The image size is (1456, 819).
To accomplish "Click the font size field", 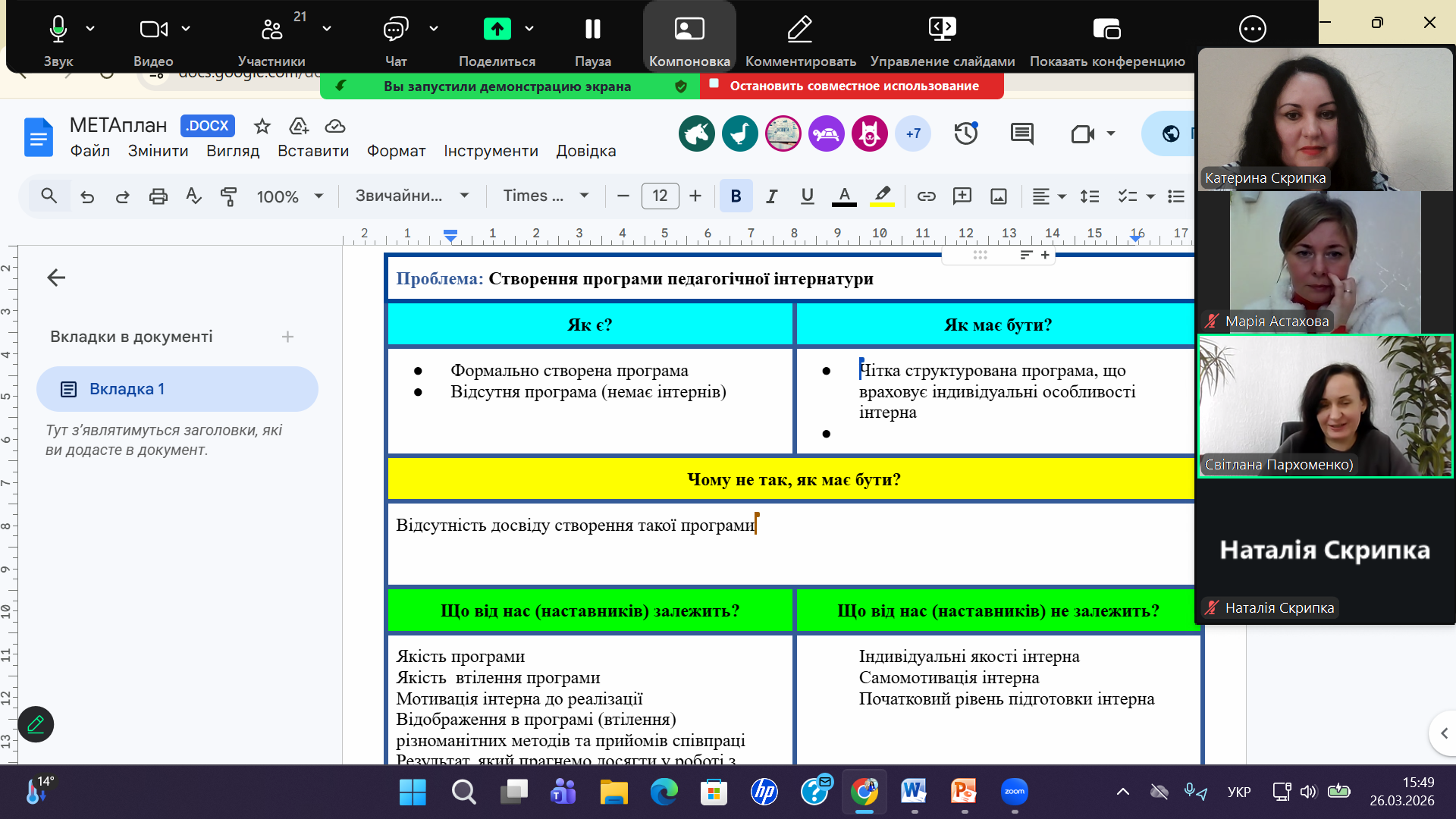I will [660, 196].
